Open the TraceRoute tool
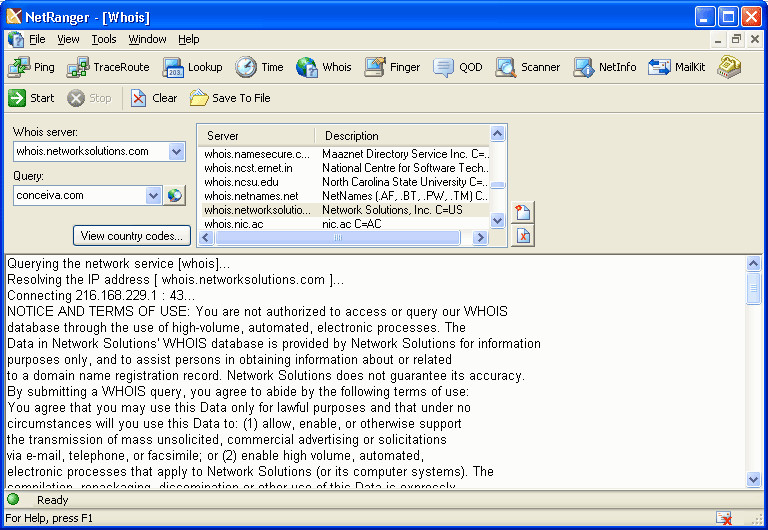Viewport: 768px width, 530px height. point(108,67)
